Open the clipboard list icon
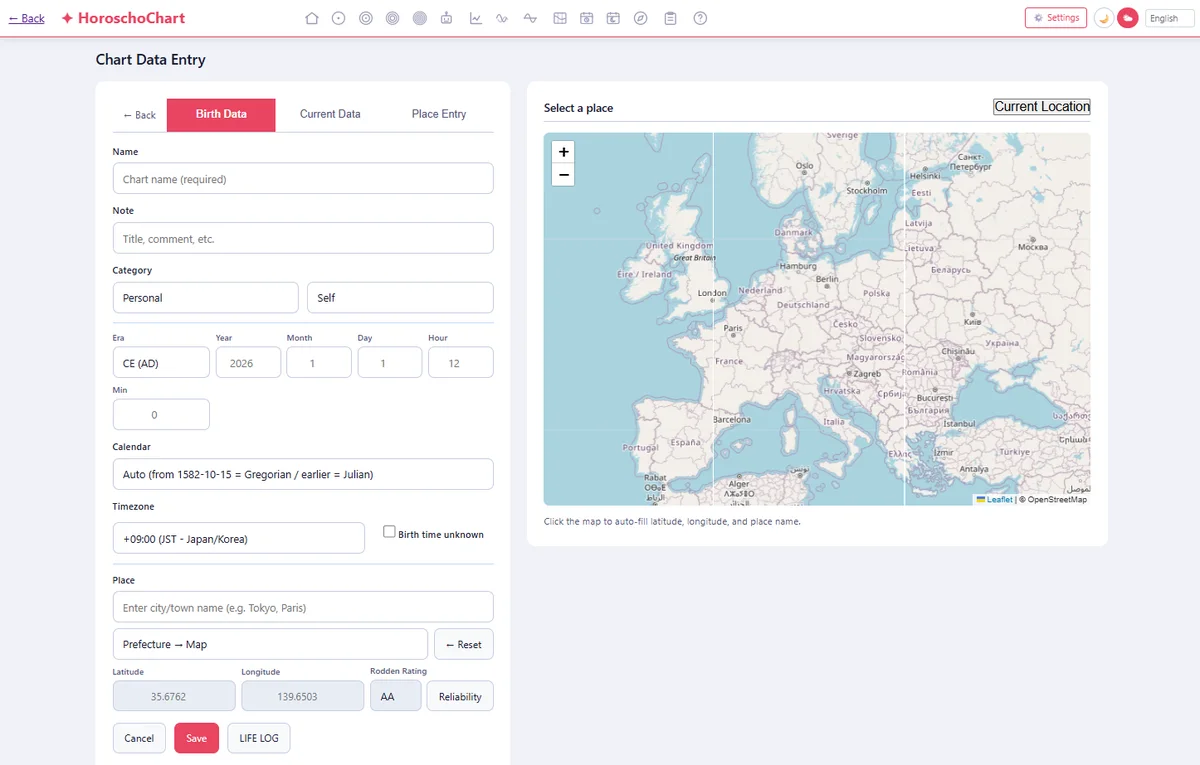Image resolution: width=1200 pixels, height=765 pixels. coord(670,18)
